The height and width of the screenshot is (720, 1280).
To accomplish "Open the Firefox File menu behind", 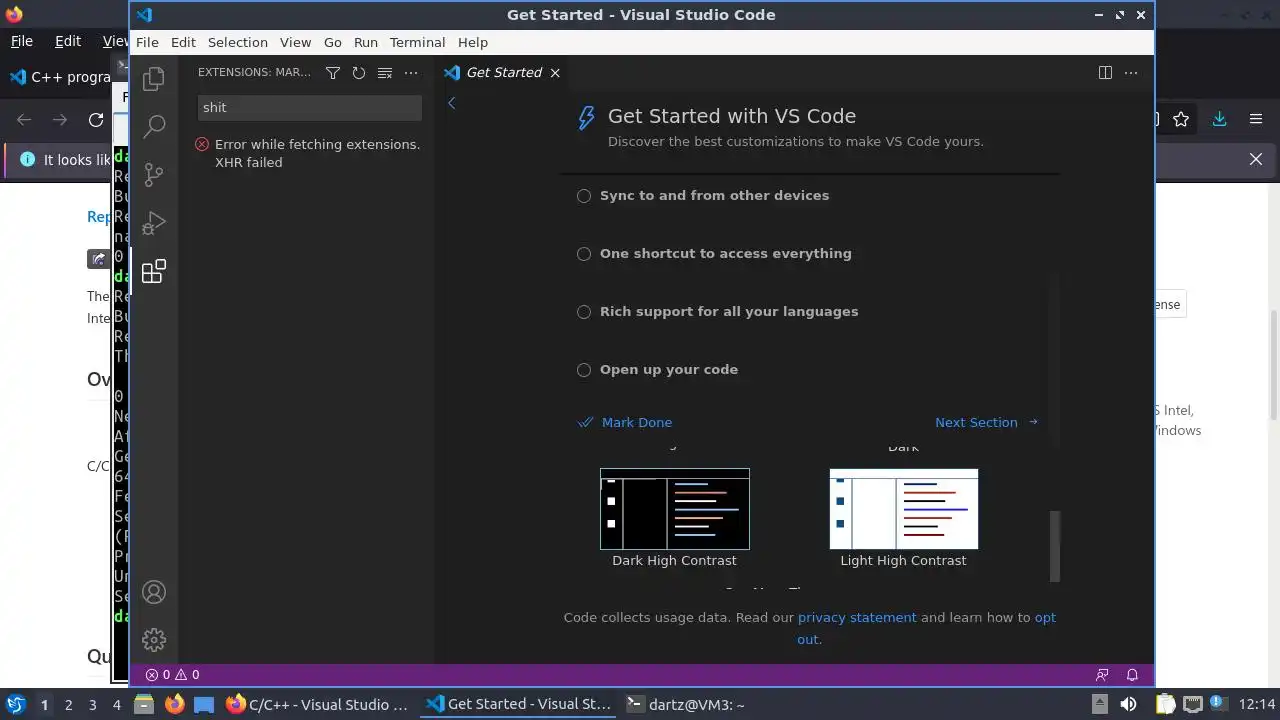I will point(22,41).
